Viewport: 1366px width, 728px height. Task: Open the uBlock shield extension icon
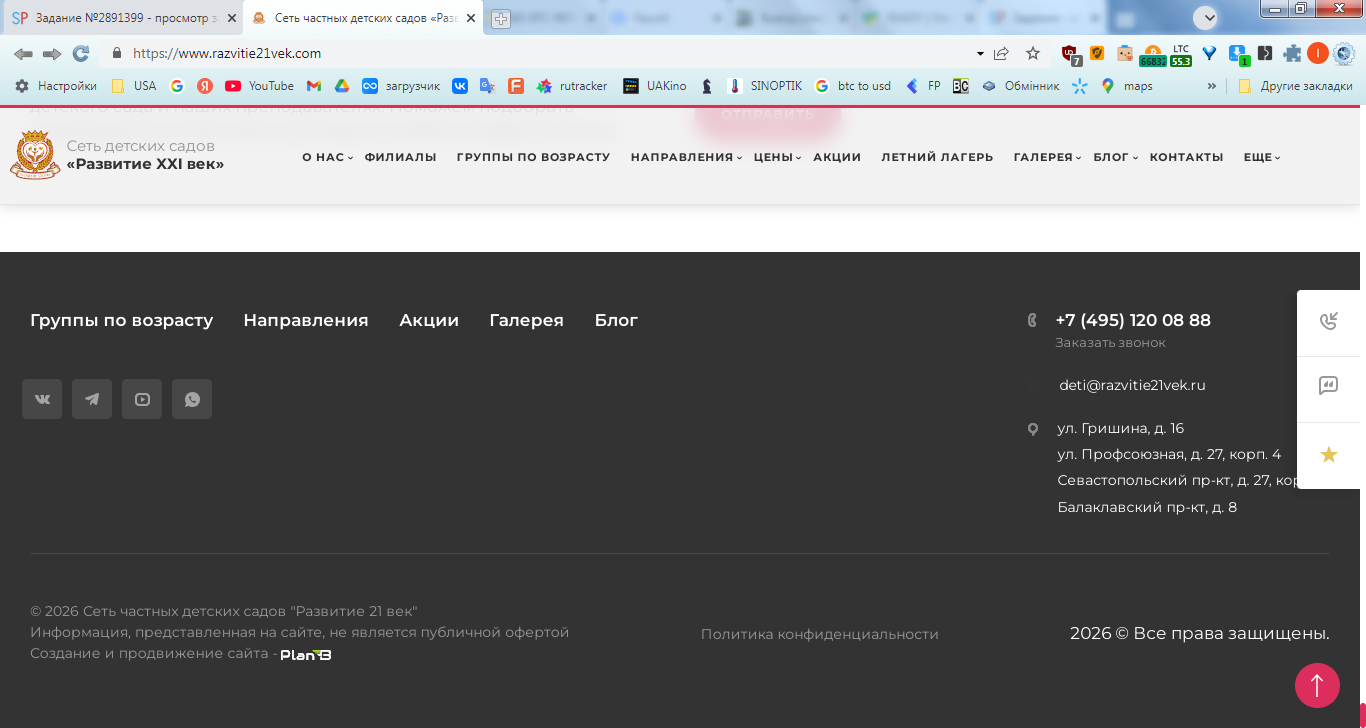pos(1070,54)
